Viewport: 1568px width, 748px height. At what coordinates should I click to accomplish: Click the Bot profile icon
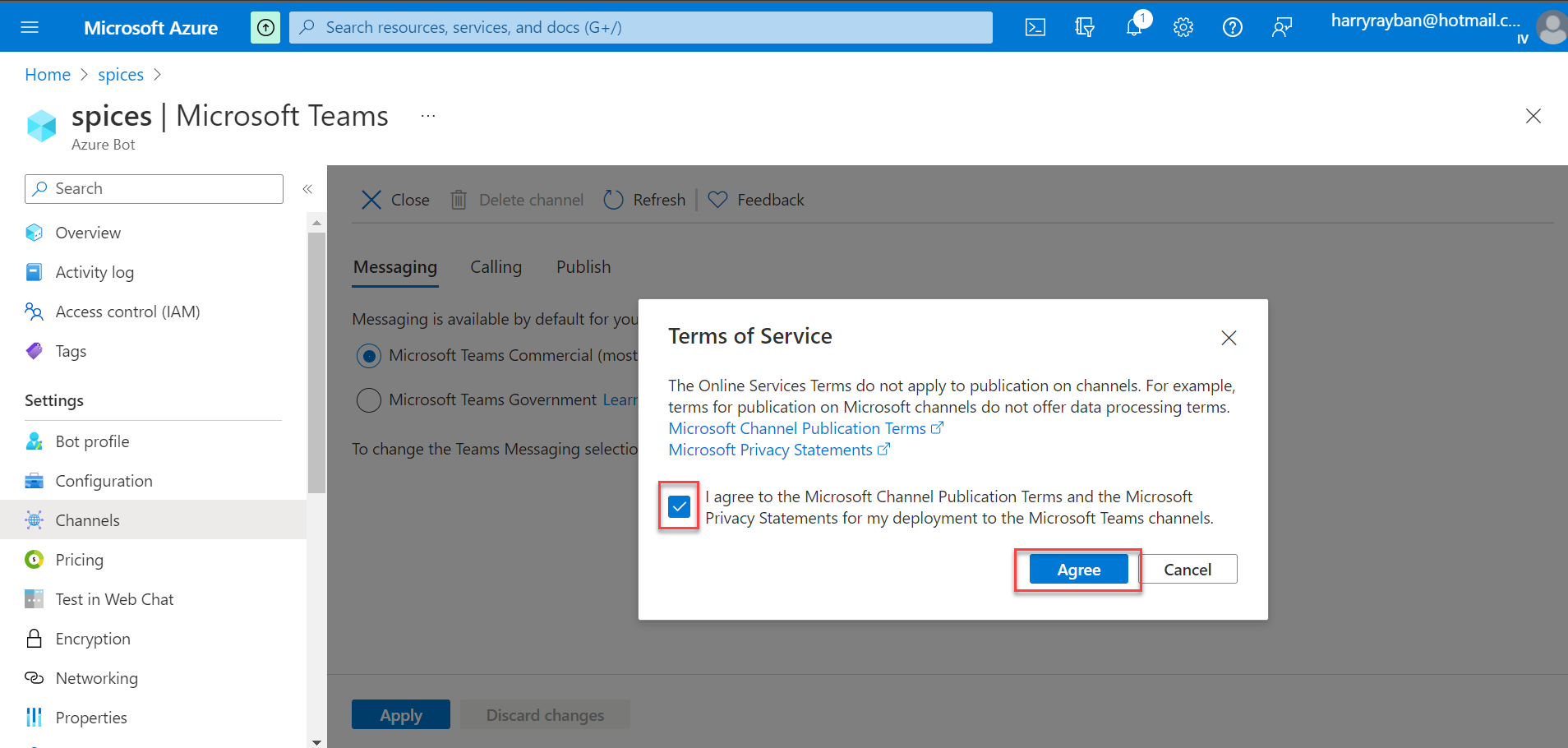[34, 441]
